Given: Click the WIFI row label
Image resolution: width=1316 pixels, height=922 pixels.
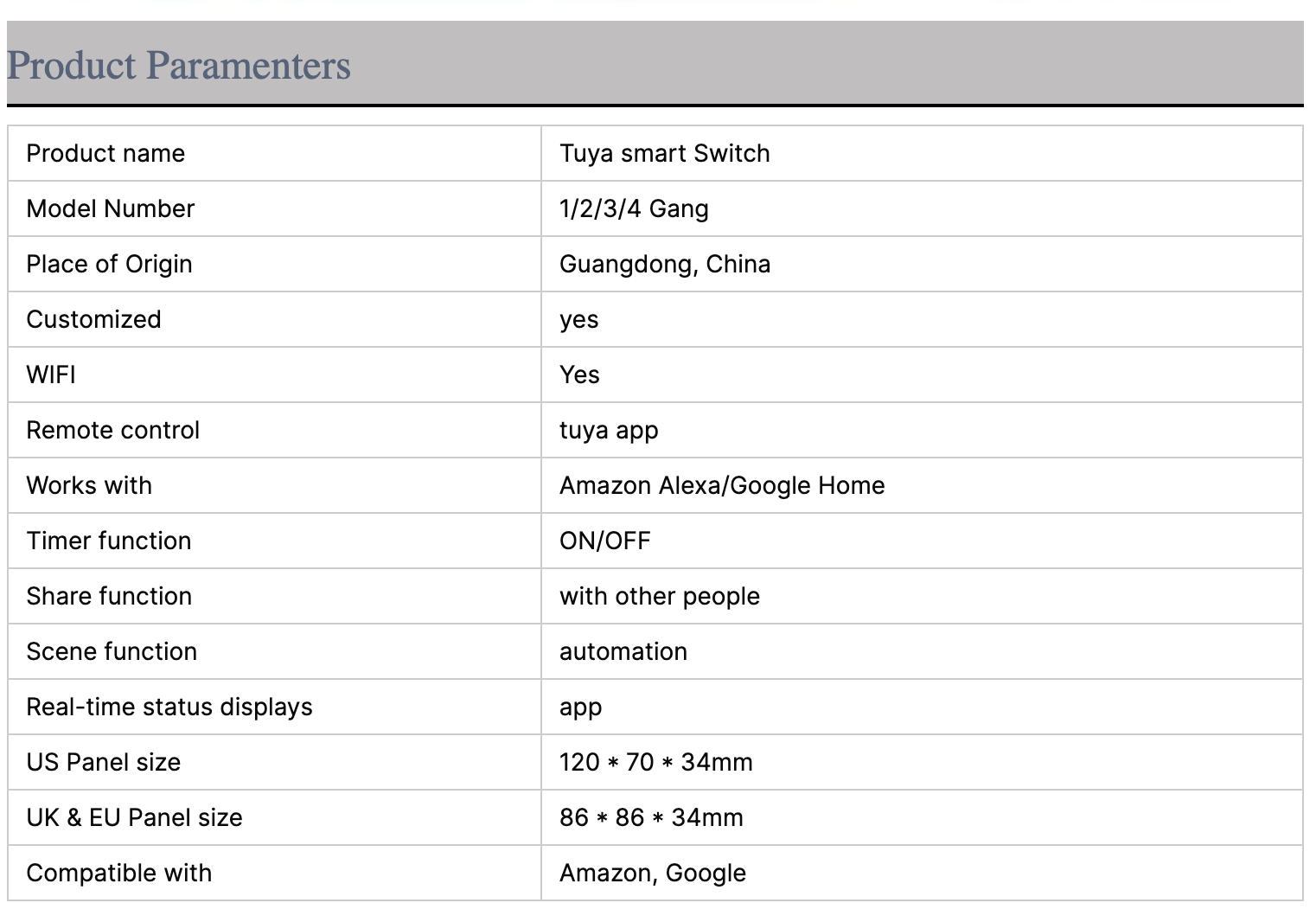Looking at the screenshot, I should (x=51, y=375).
